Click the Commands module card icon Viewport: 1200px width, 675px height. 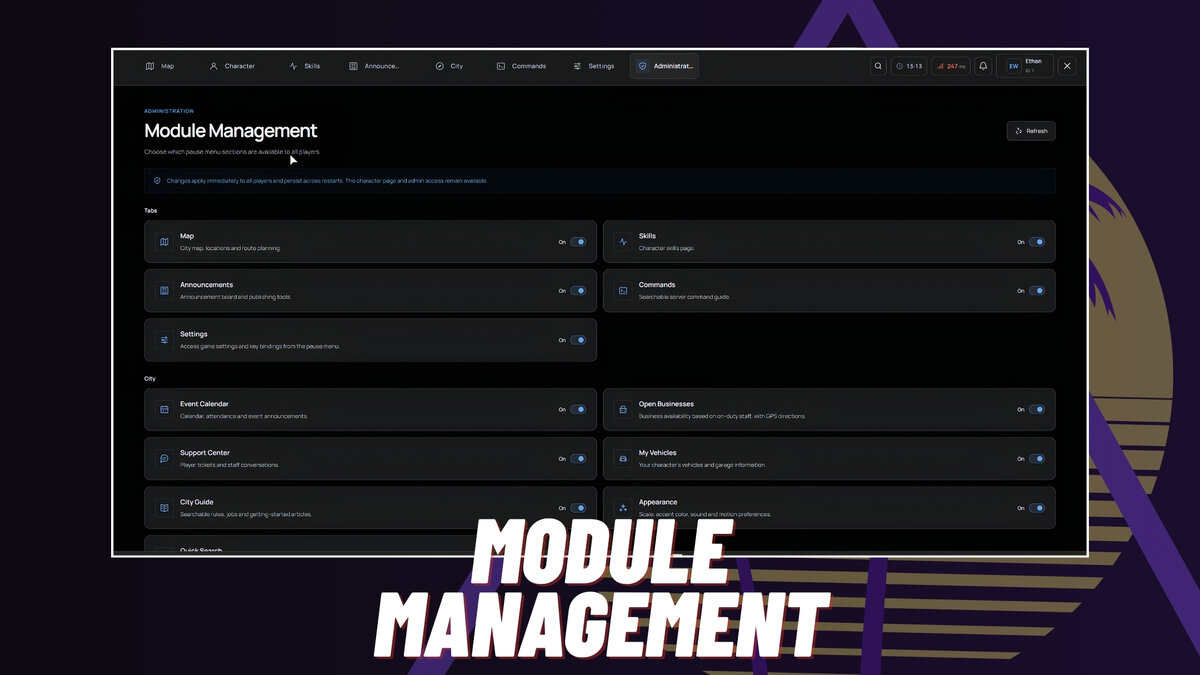[623, 291]
